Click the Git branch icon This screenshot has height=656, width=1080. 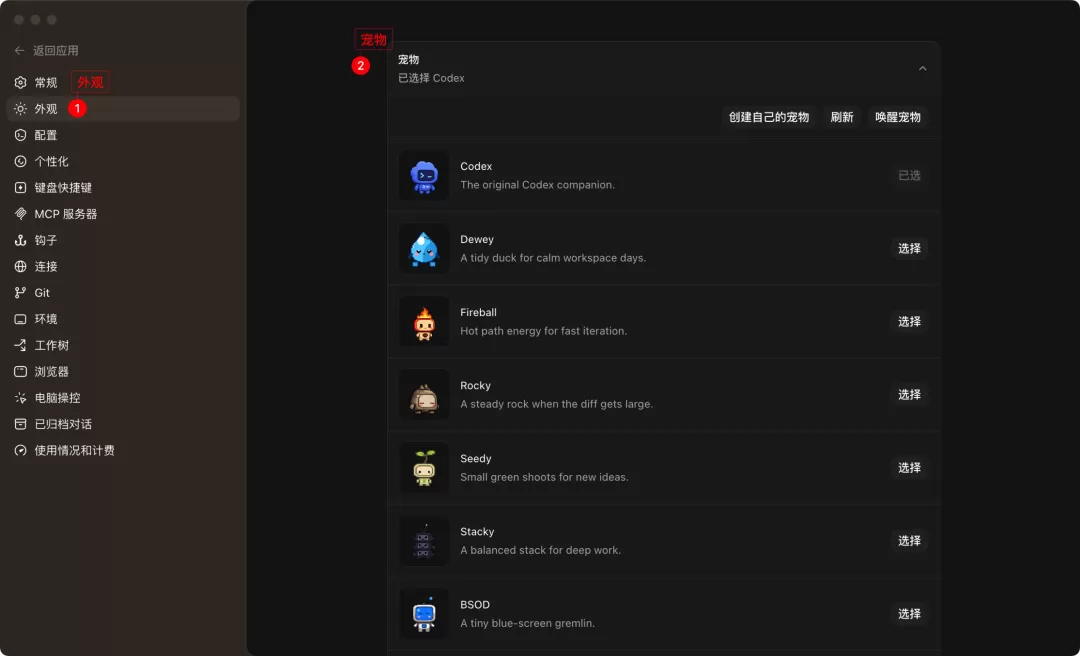coord(21,293)
